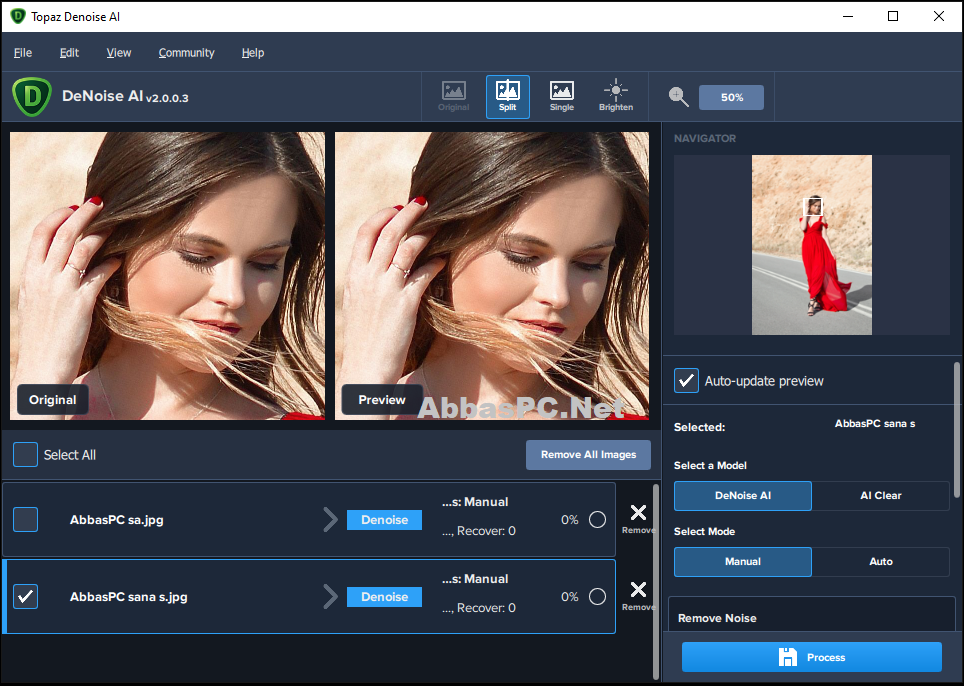964x686 pixels.
Task: Click the Topaz title bar app icon
Action: coord(18,16)
